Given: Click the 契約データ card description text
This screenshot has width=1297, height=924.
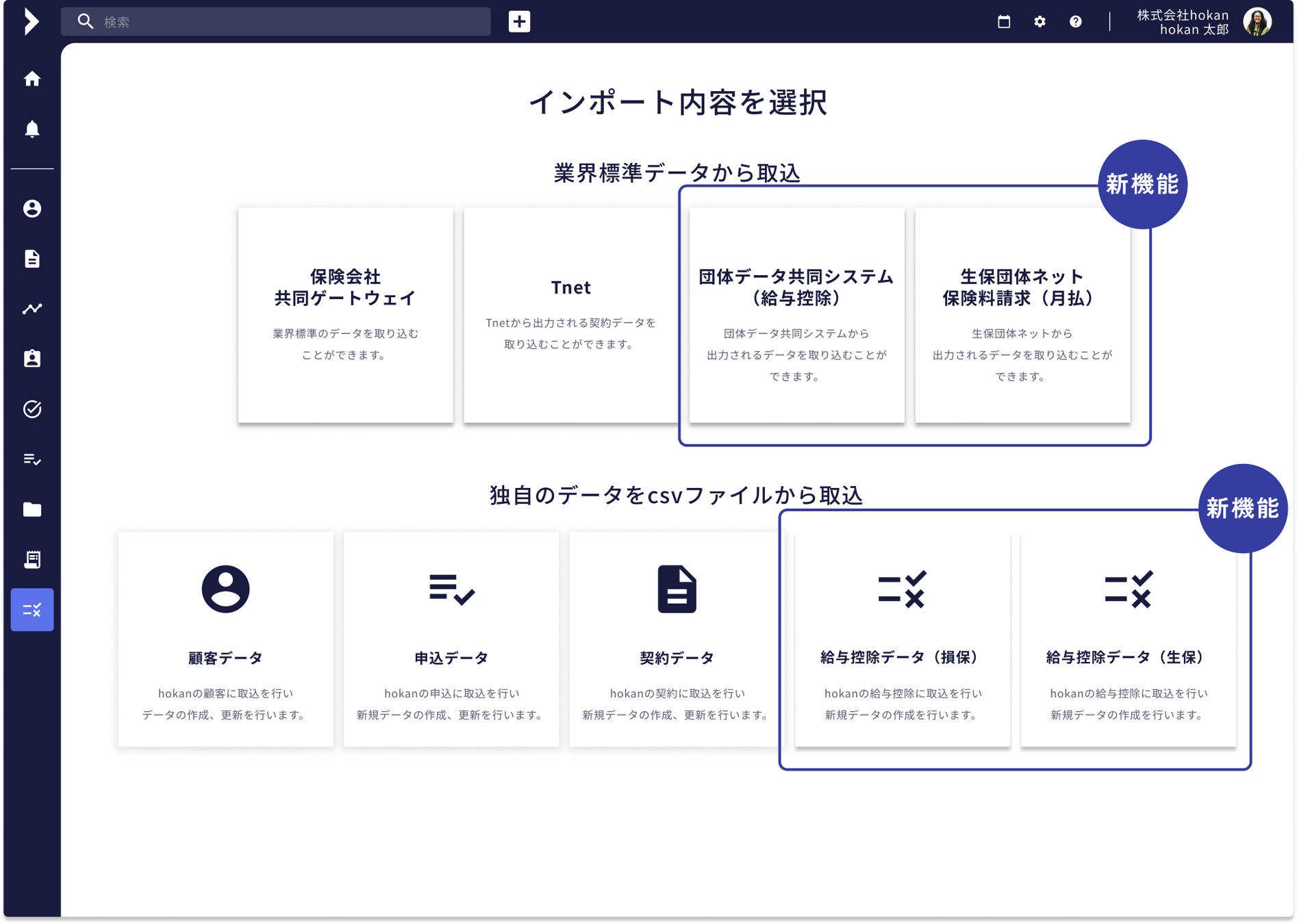Looking at the screenshot, I should (677, 704).
